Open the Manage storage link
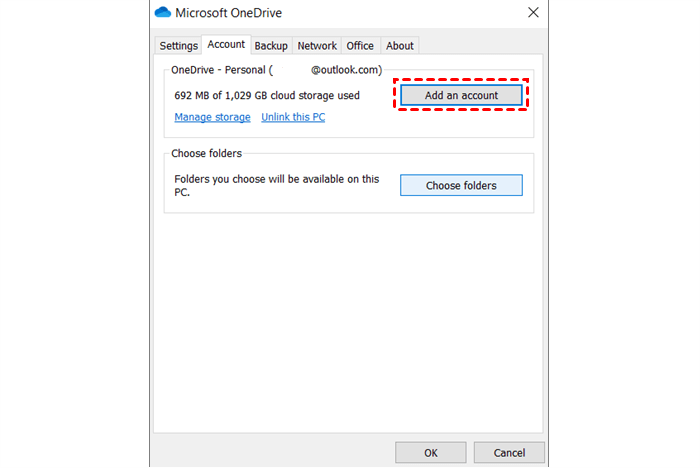This screenshot has height=468, width=700. [x=212, y=117]
